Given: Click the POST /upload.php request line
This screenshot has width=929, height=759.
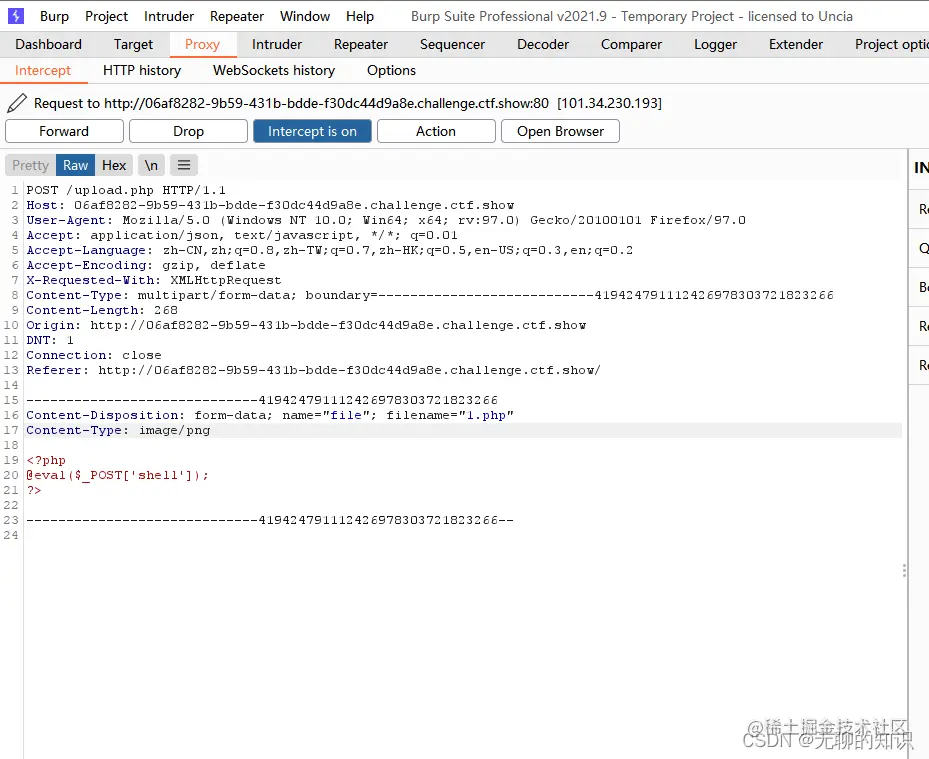Looking at the screenshot, I should (x=126, y=190).
